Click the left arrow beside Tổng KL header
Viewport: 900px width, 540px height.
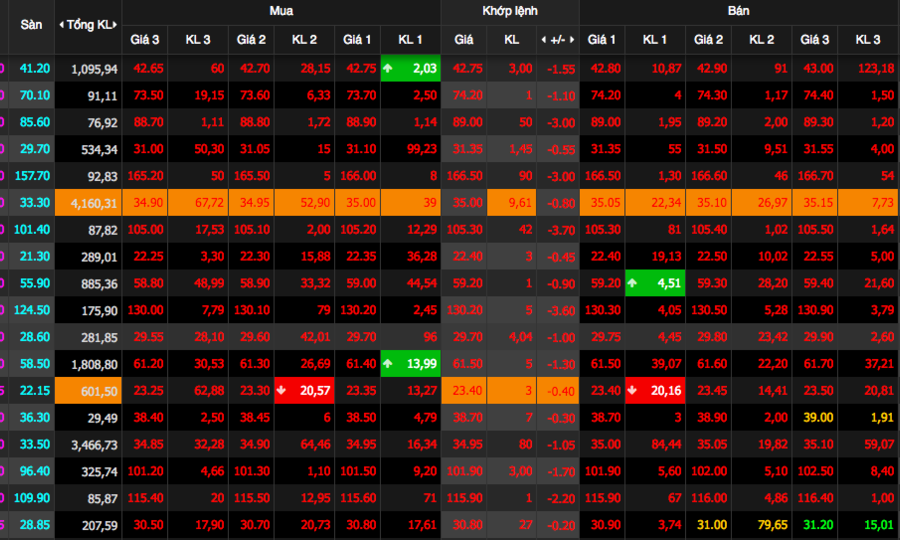click(62, 24)
